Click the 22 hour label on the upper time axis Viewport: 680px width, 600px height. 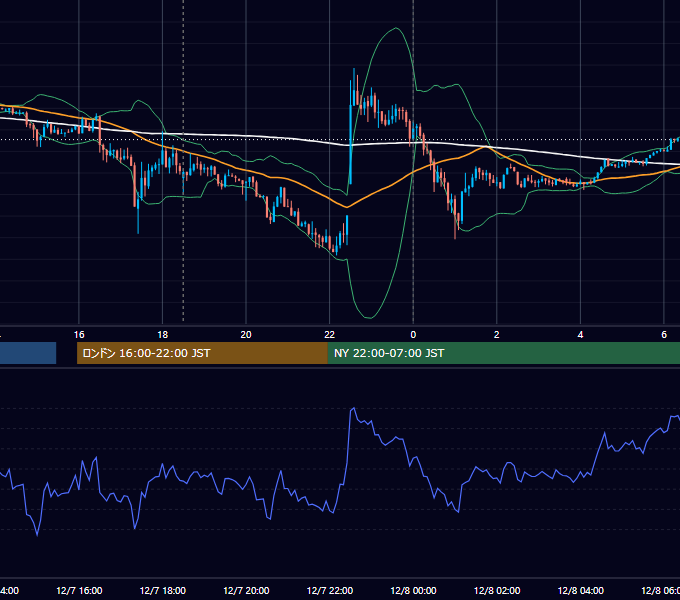coord(330,335)
